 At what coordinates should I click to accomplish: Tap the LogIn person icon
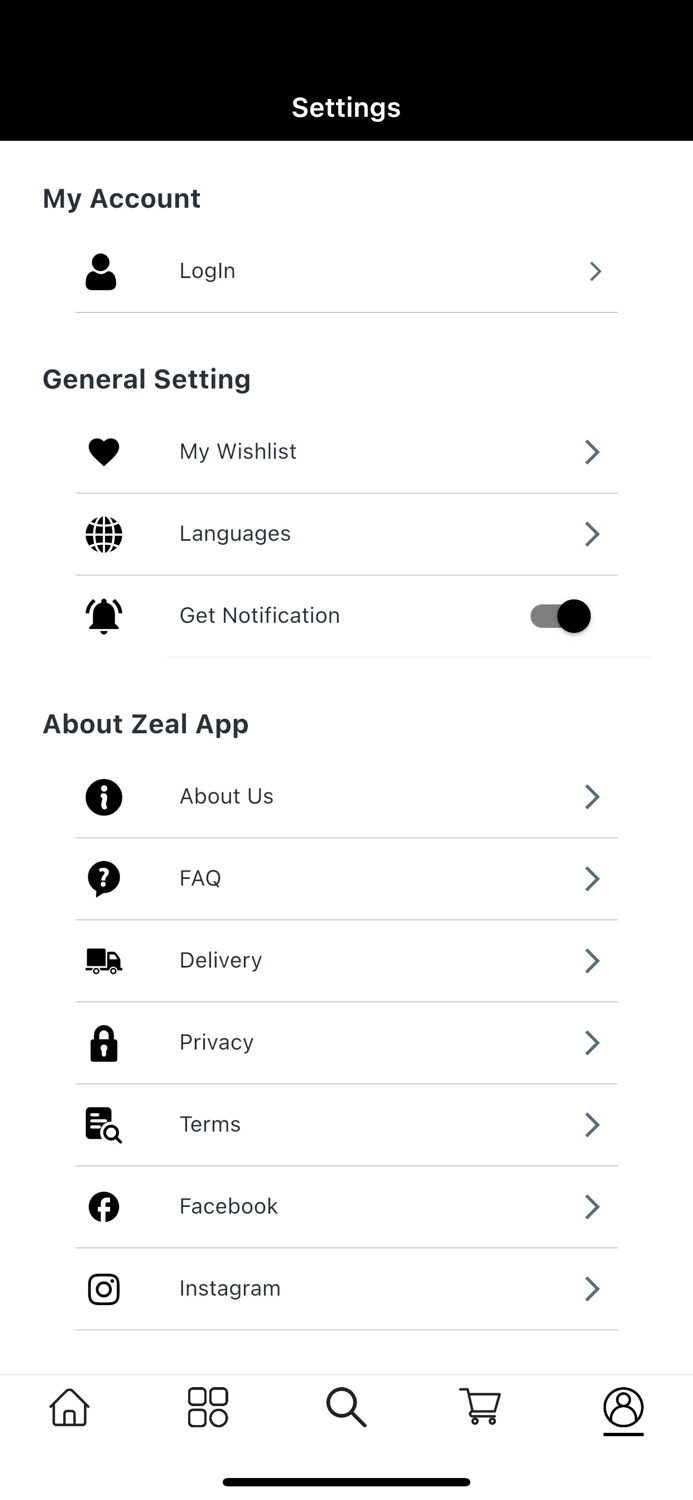pos(101,270)
